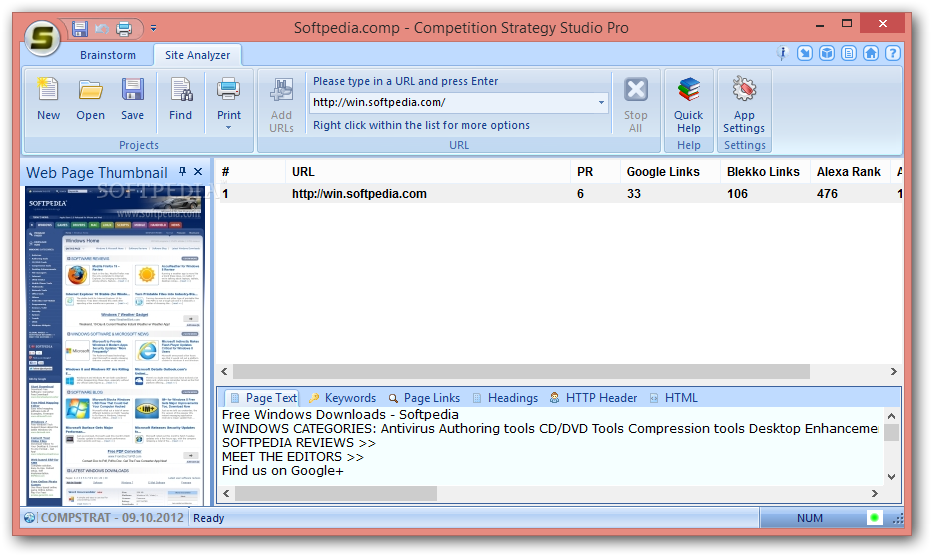
Task: Click the NUM indicator in status bar
Action: click(x=810, y=518)
